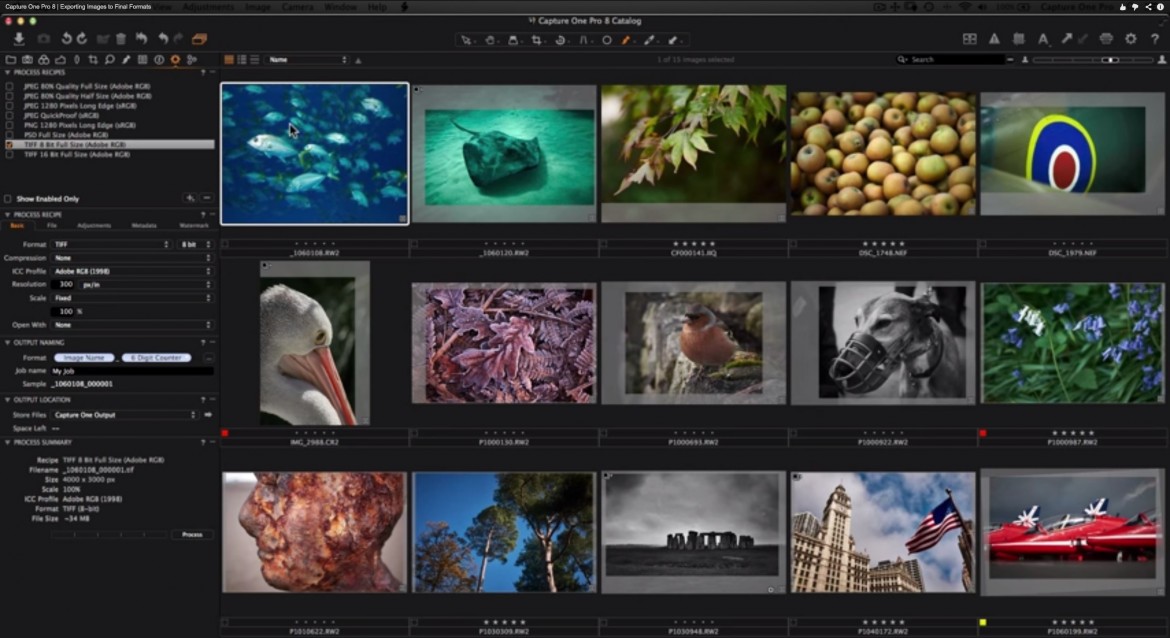Check the TIFF 8 Bit Full Size recipe checkbox
Viewport: 1170px width, 638px height.
(x=9, y=144)
